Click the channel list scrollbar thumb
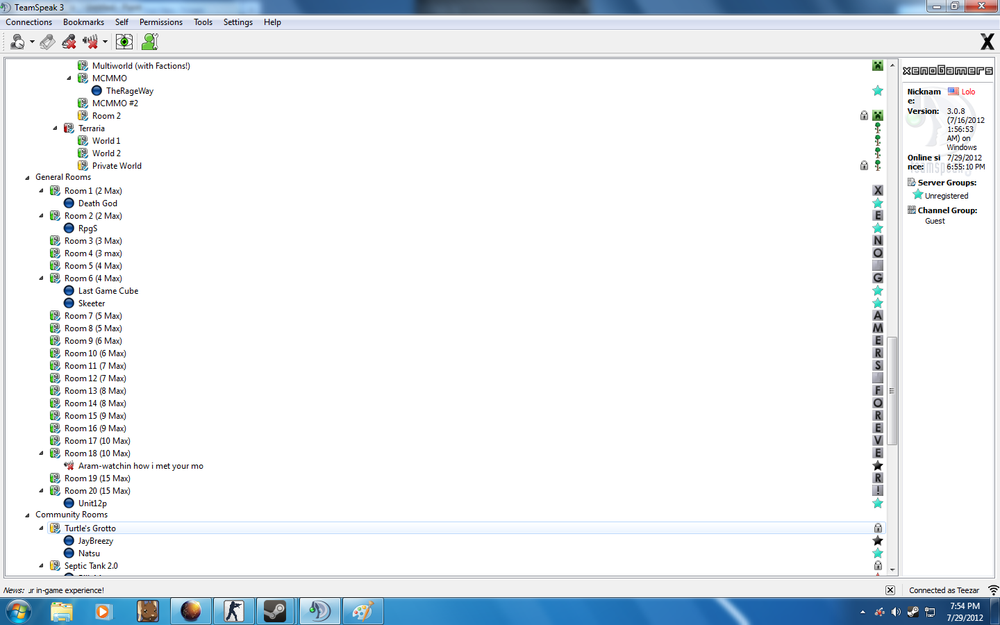 pyautogui.click(x=892, y=390)
